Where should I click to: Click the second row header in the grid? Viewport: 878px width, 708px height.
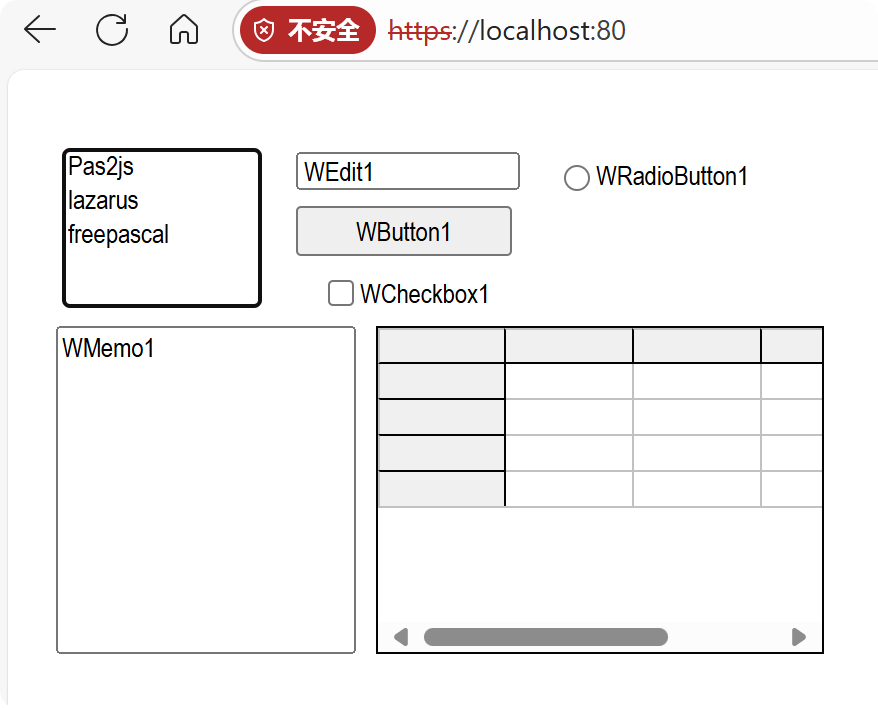click(x=441, y=417)
